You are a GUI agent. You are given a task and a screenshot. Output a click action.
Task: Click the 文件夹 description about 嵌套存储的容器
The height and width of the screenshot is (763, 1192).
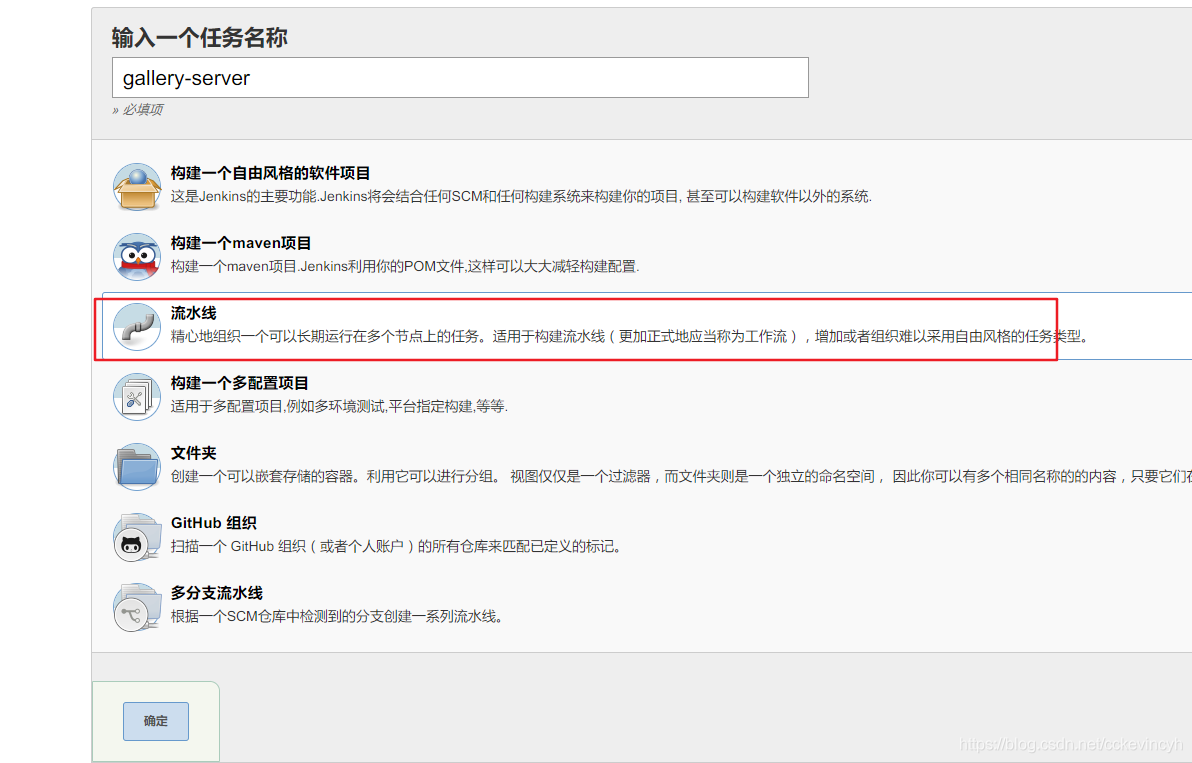click(681, 476)
